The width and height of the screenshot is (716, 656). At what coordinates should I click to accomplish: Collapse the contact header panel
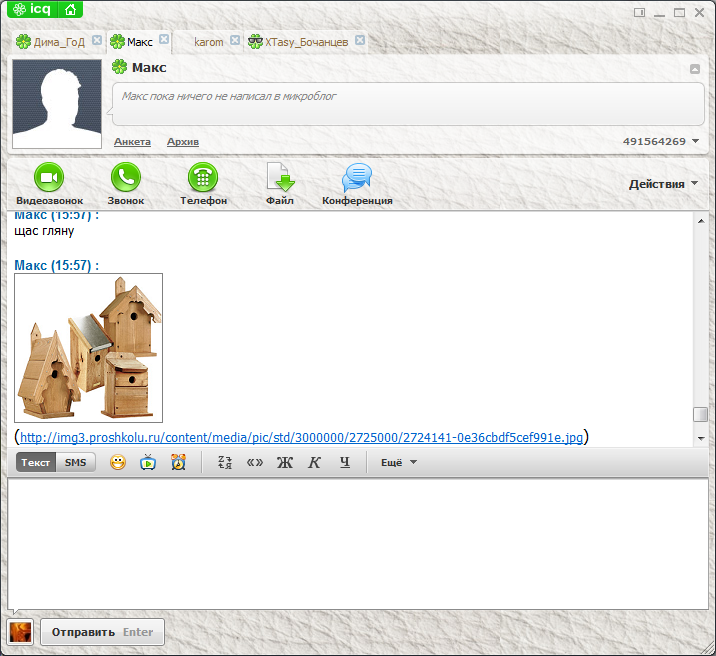click(x=695, y=69)
